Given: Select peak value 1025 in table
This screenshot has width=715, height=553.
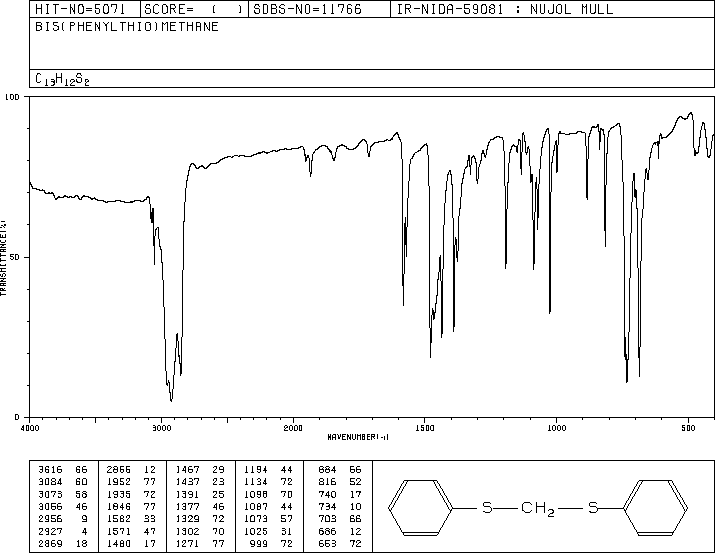Looking at the screenshot, I should pyautogui.click(x=256, y=531).
